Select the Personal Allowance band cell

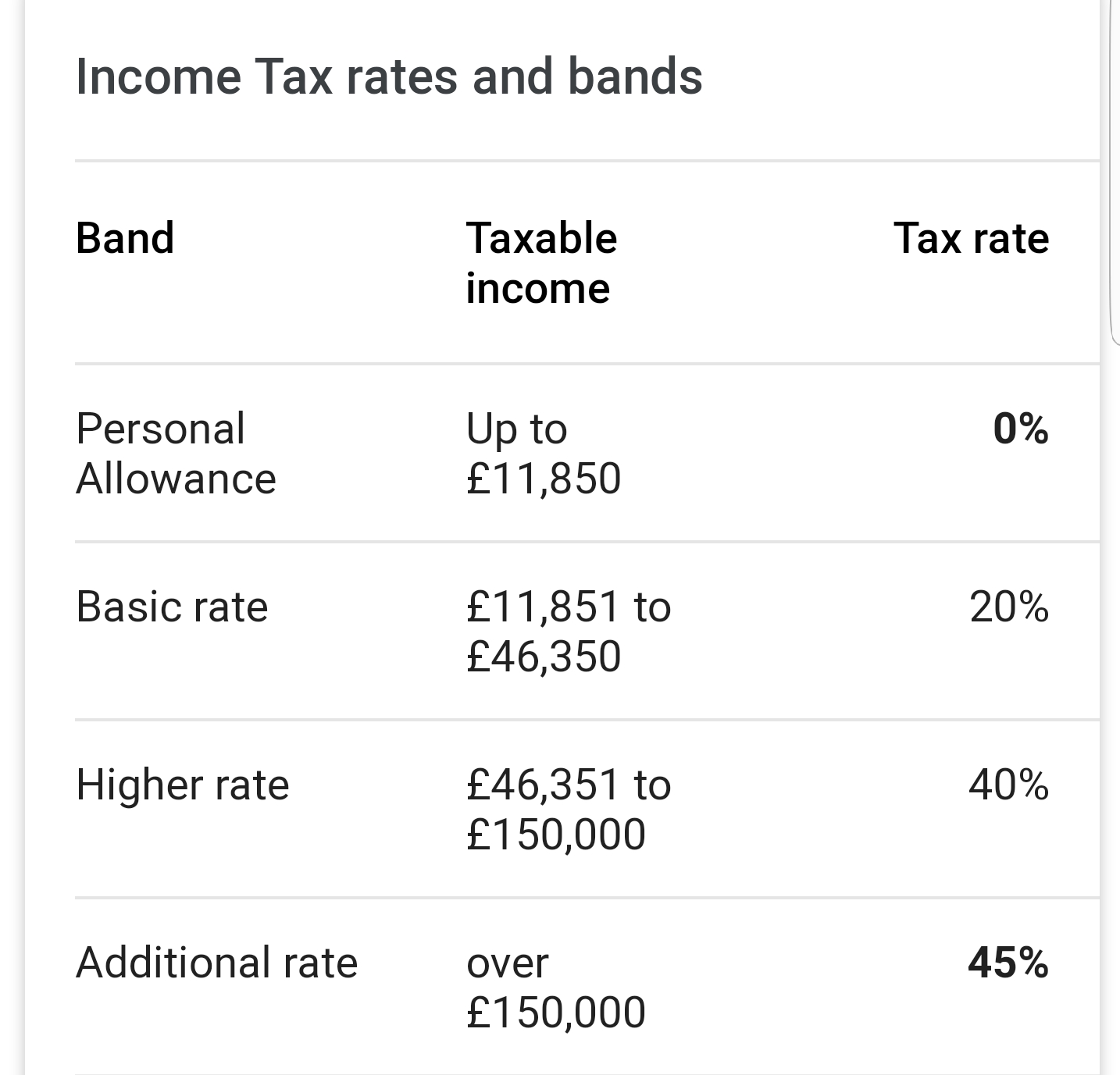tap(176, 454)
